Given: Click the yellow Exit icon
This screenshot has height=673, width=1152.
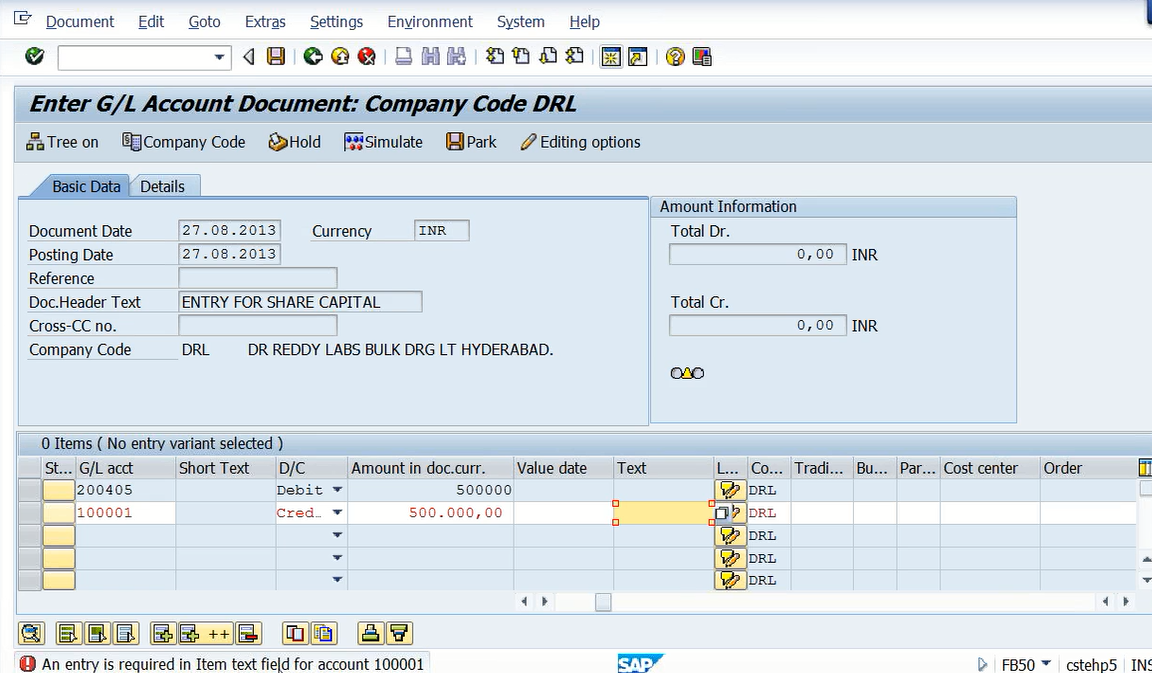Looking at the screenshot, I should click(x=339, y=57).
